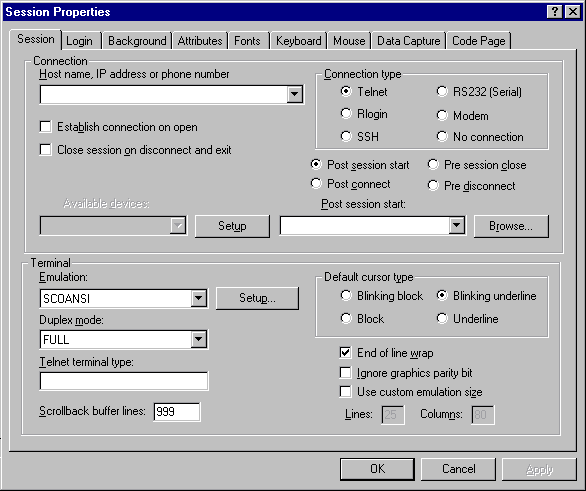Click the help question mark title bar button
The height and width of the screenshot is (491, 586).
point(555,12)
